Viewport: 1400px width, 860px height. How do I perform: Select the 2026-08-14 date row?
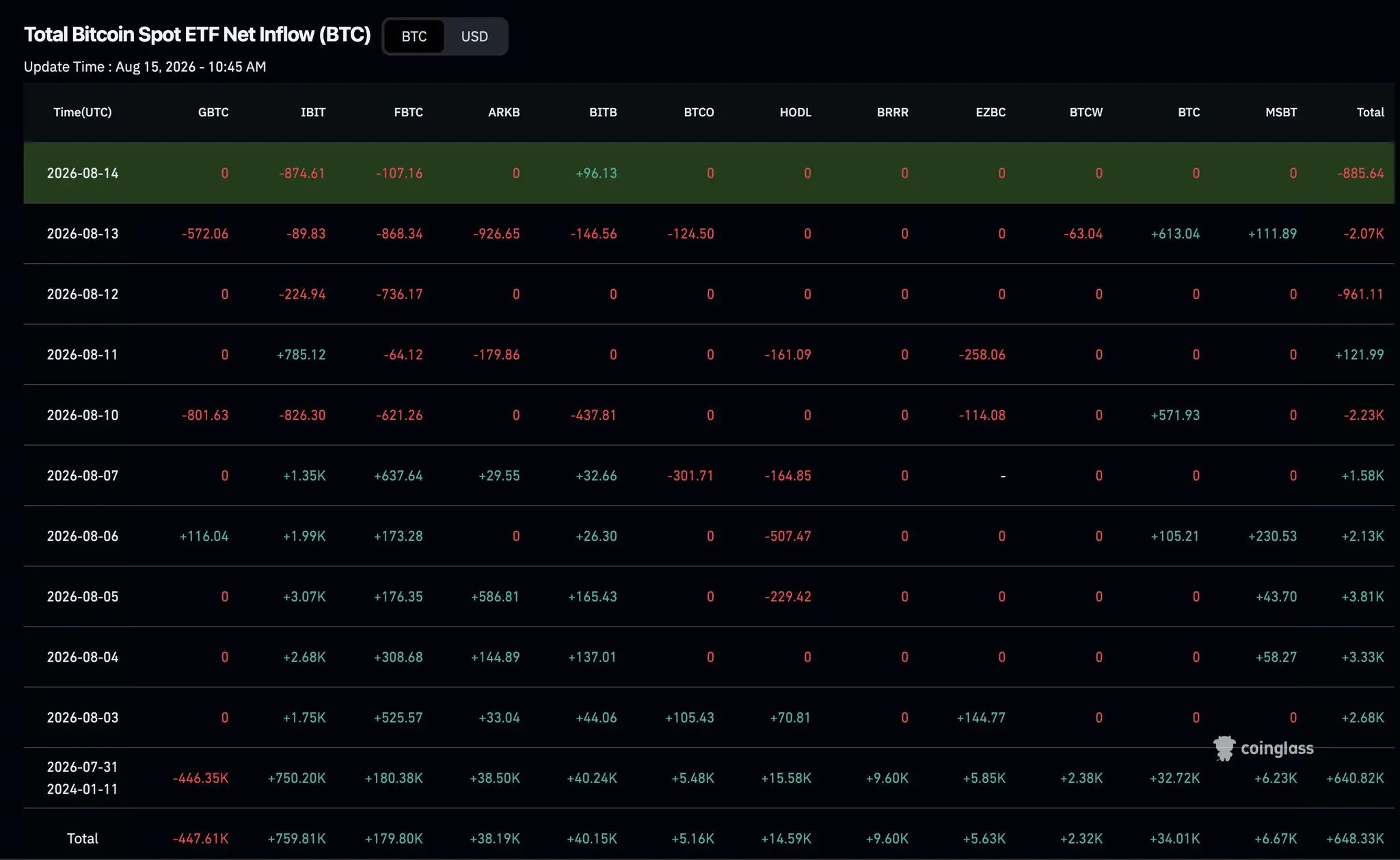pyautogui.click(x=709, y=173)
